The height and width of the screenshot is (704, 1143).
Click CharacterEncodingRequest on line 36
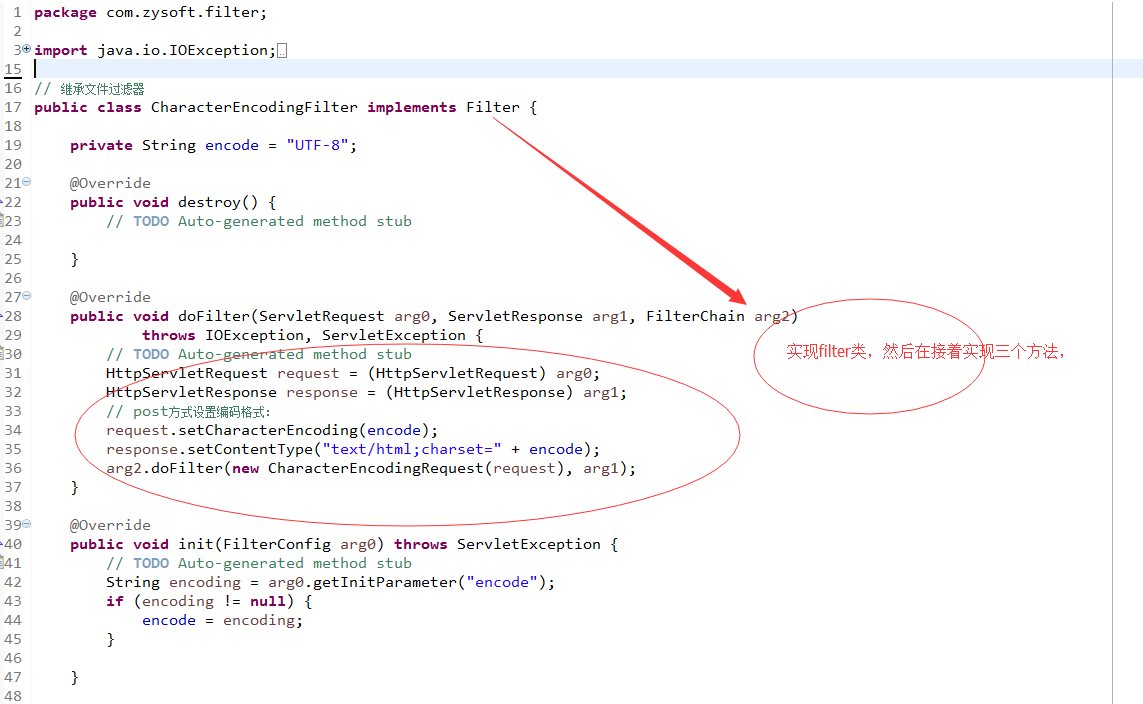[x=375, y=468]
